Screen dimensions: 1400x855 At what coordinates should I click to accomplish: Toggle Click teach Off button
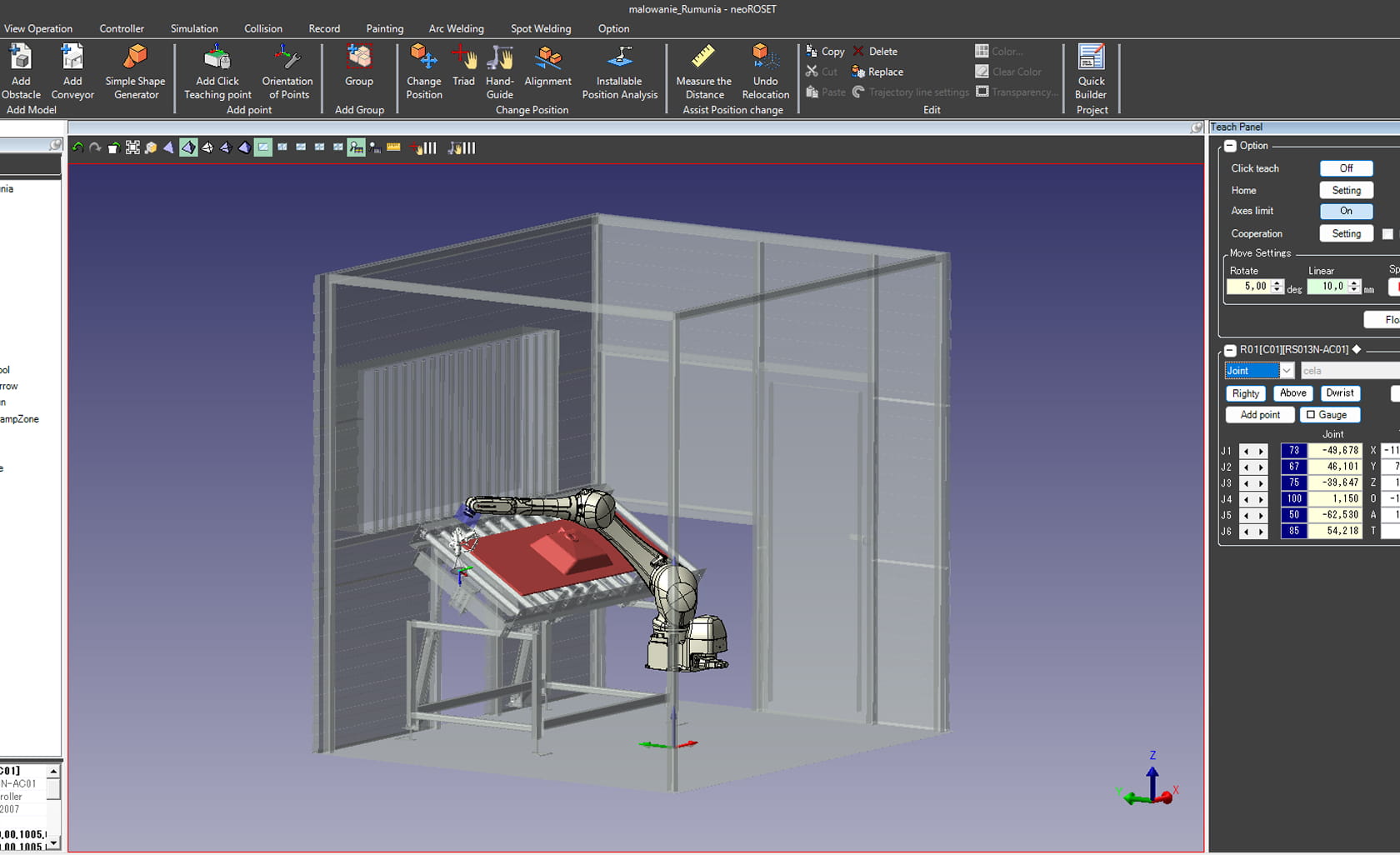click(1346, 168)
